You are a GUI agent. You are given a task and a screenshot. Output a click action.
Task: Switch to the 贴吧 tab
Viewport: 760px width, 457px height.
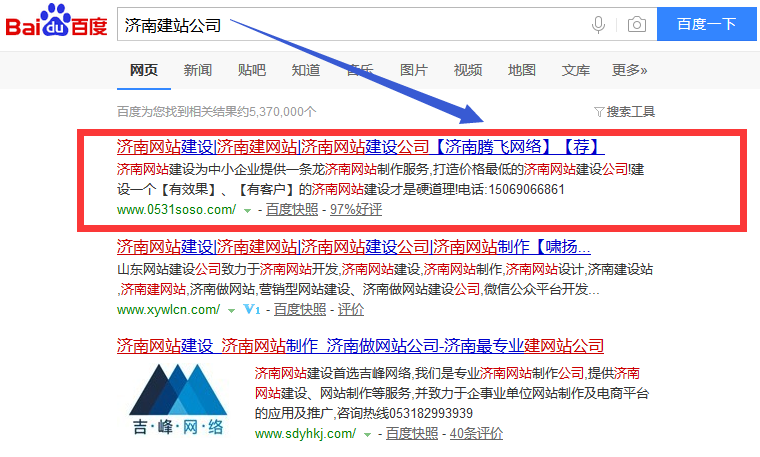(x=252, y=70)
